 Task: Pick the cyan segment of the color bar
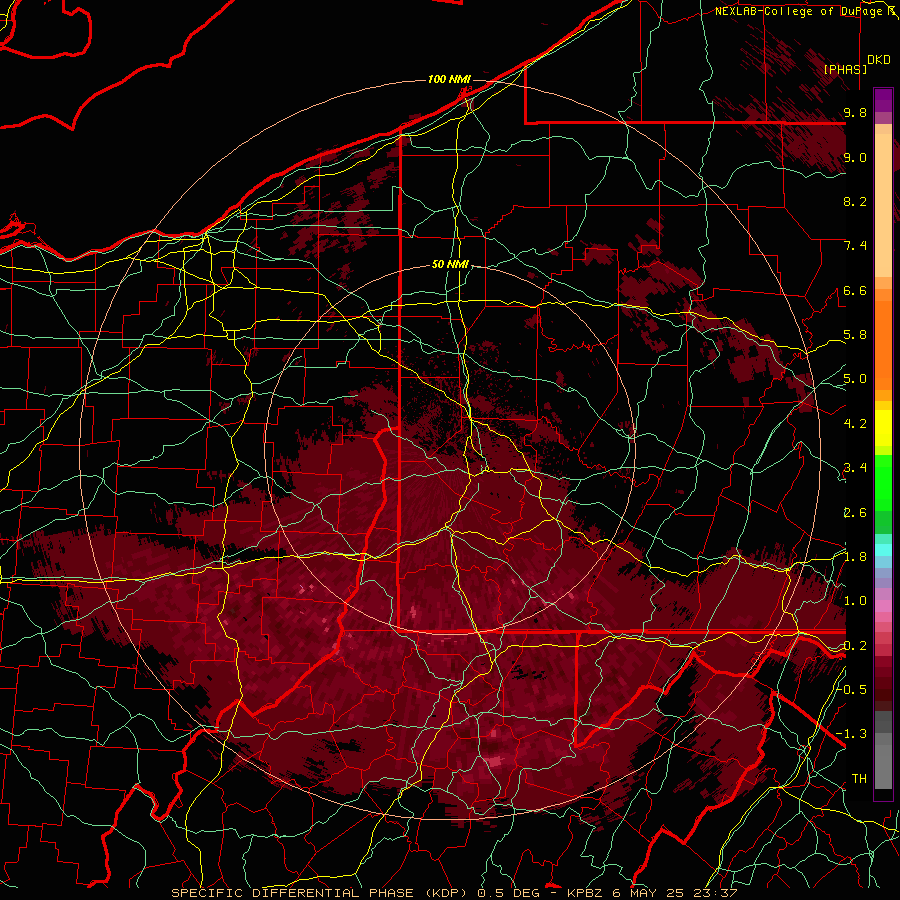(883, 550)
